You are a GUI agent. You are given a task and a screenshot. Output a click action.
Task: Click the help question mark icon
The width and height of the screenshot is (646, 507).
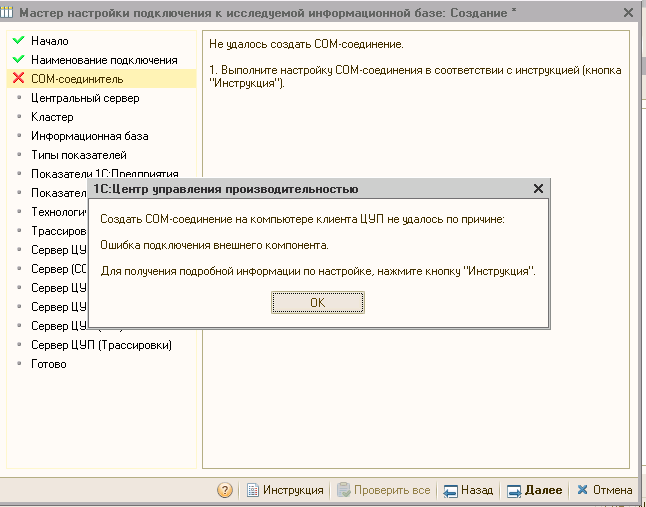point(225,490)
